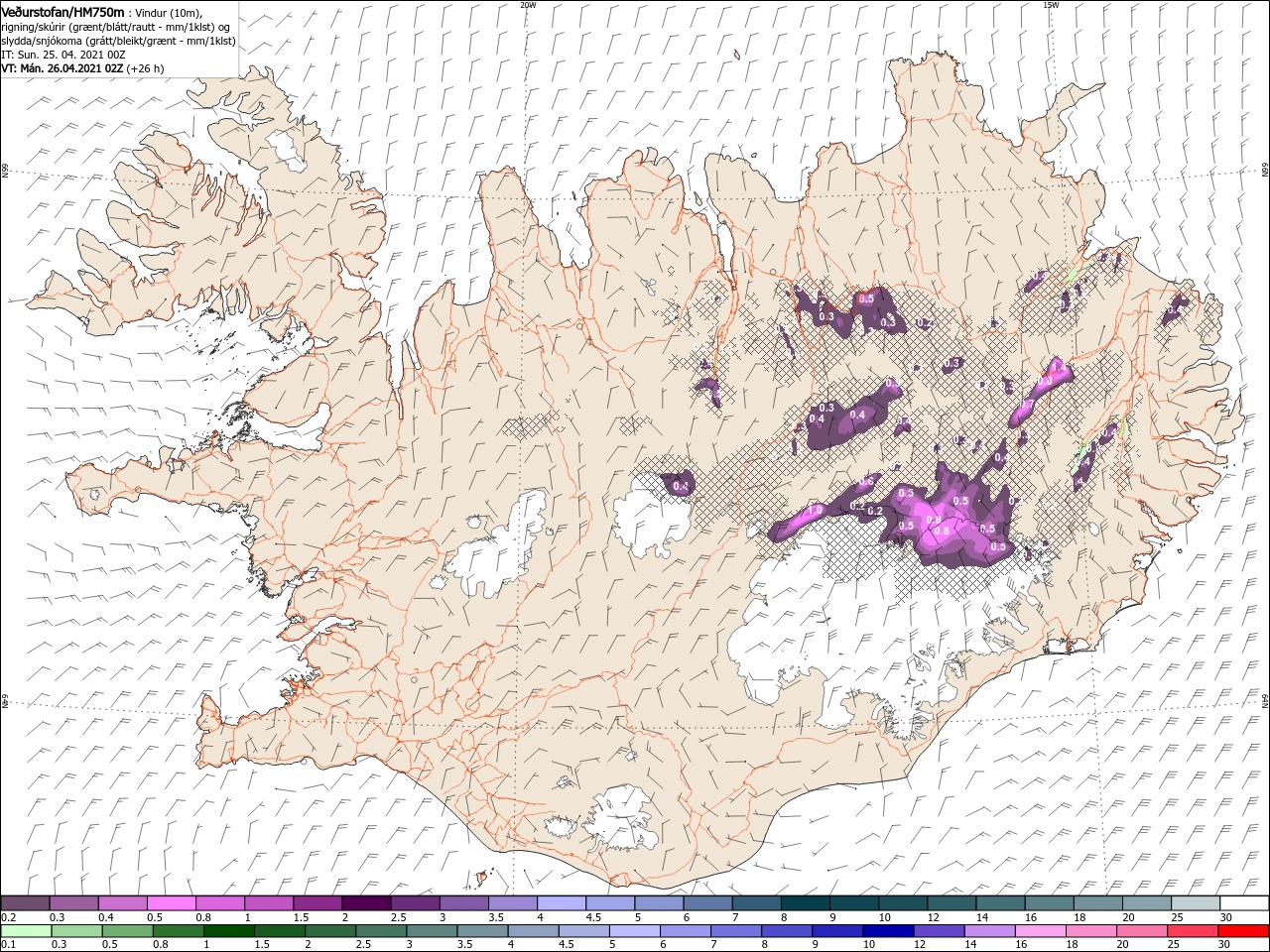Click the 1.4 snowfall value on the map

point(1058,368)
